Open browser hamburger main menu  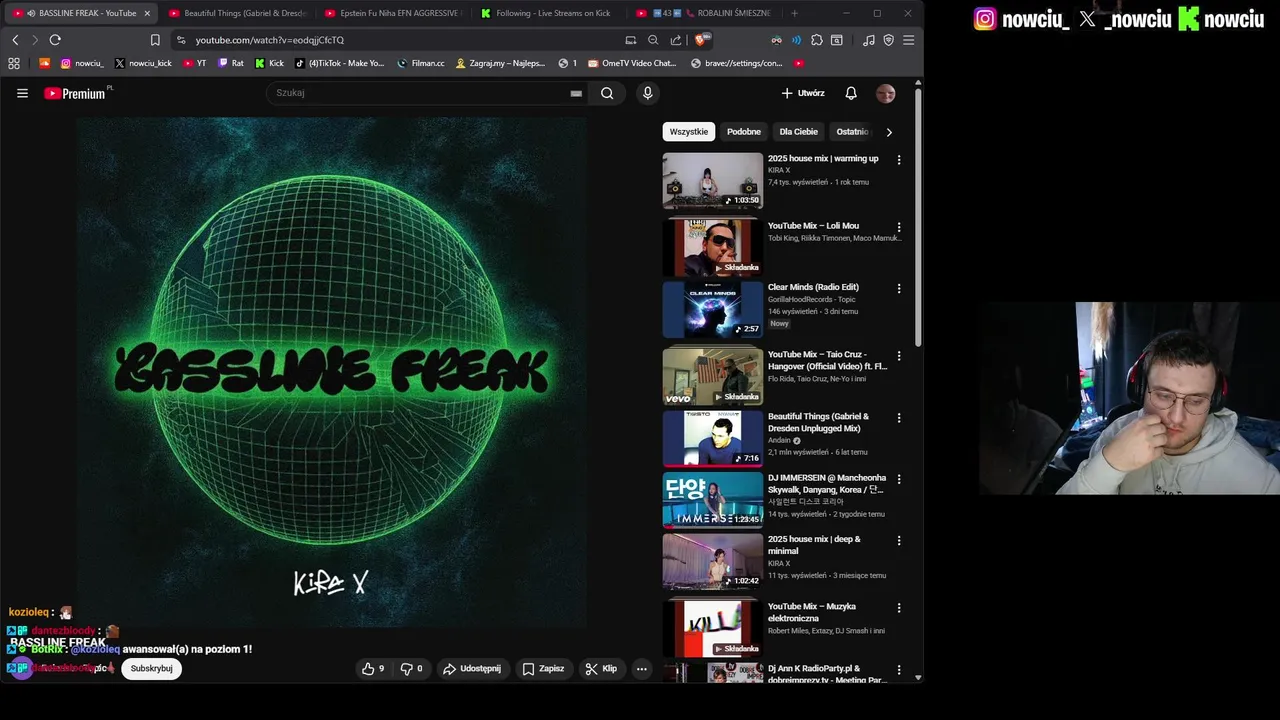coord(908,40)
